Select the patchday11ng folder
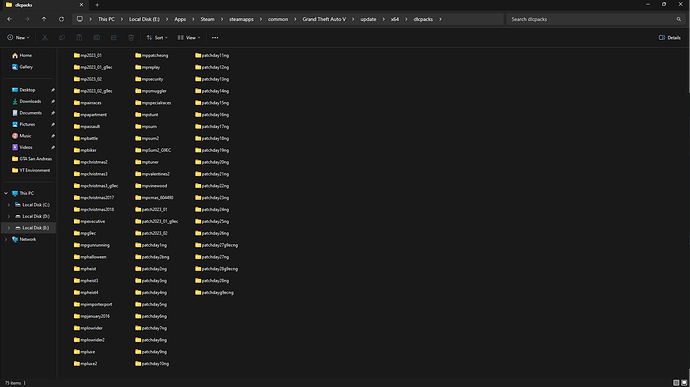The width and height of the screenshot is (690, 387). pyautogui.click(x=212, y=55)
